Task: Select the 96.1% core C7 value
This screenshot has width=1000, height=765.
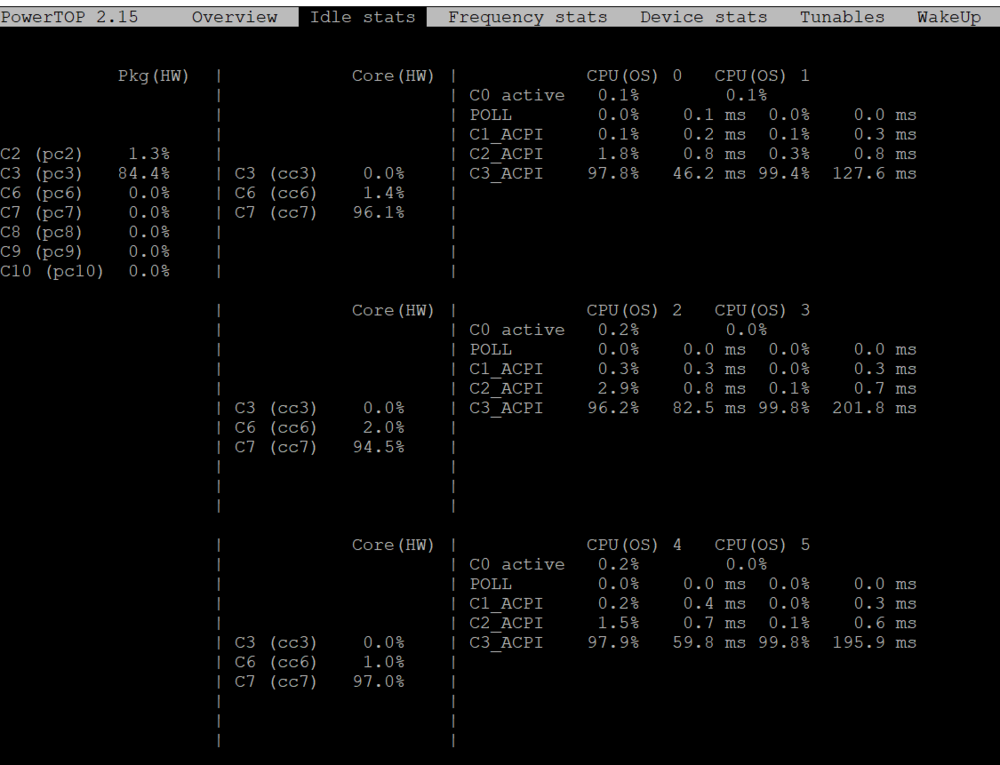Action: tap(379, 213)
